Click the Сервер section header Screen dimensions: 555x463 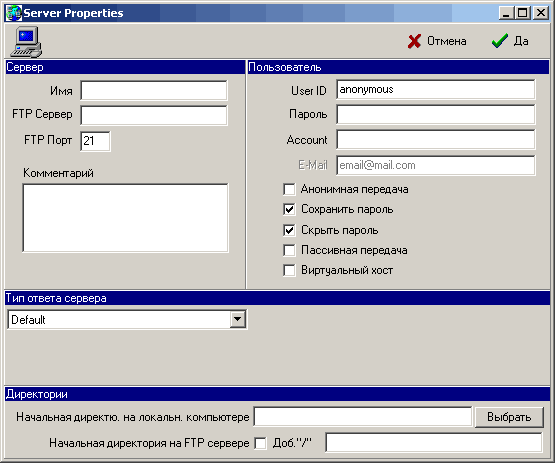coord(125,67)
